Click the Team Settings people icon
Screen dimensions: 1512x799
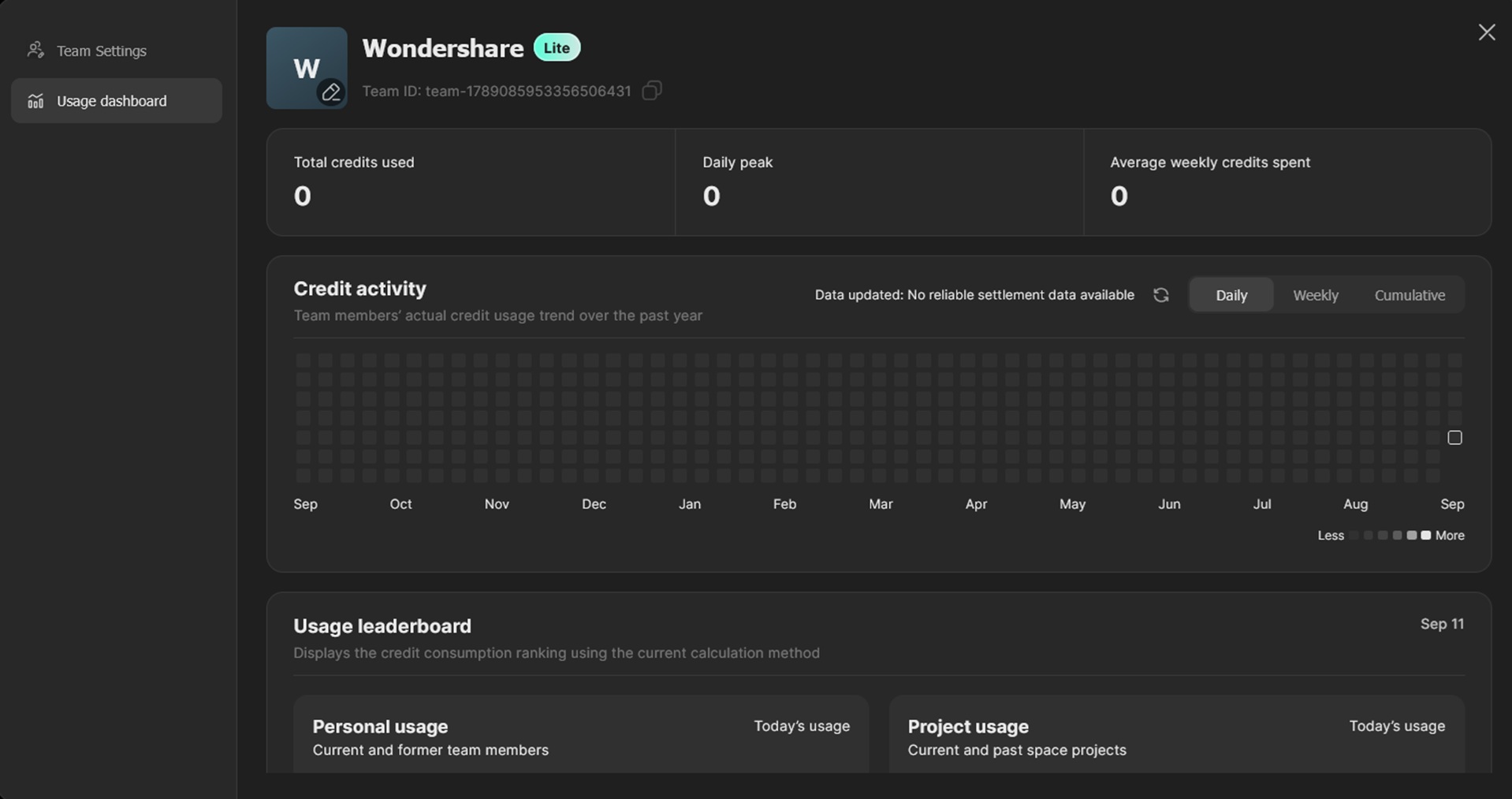35,50
